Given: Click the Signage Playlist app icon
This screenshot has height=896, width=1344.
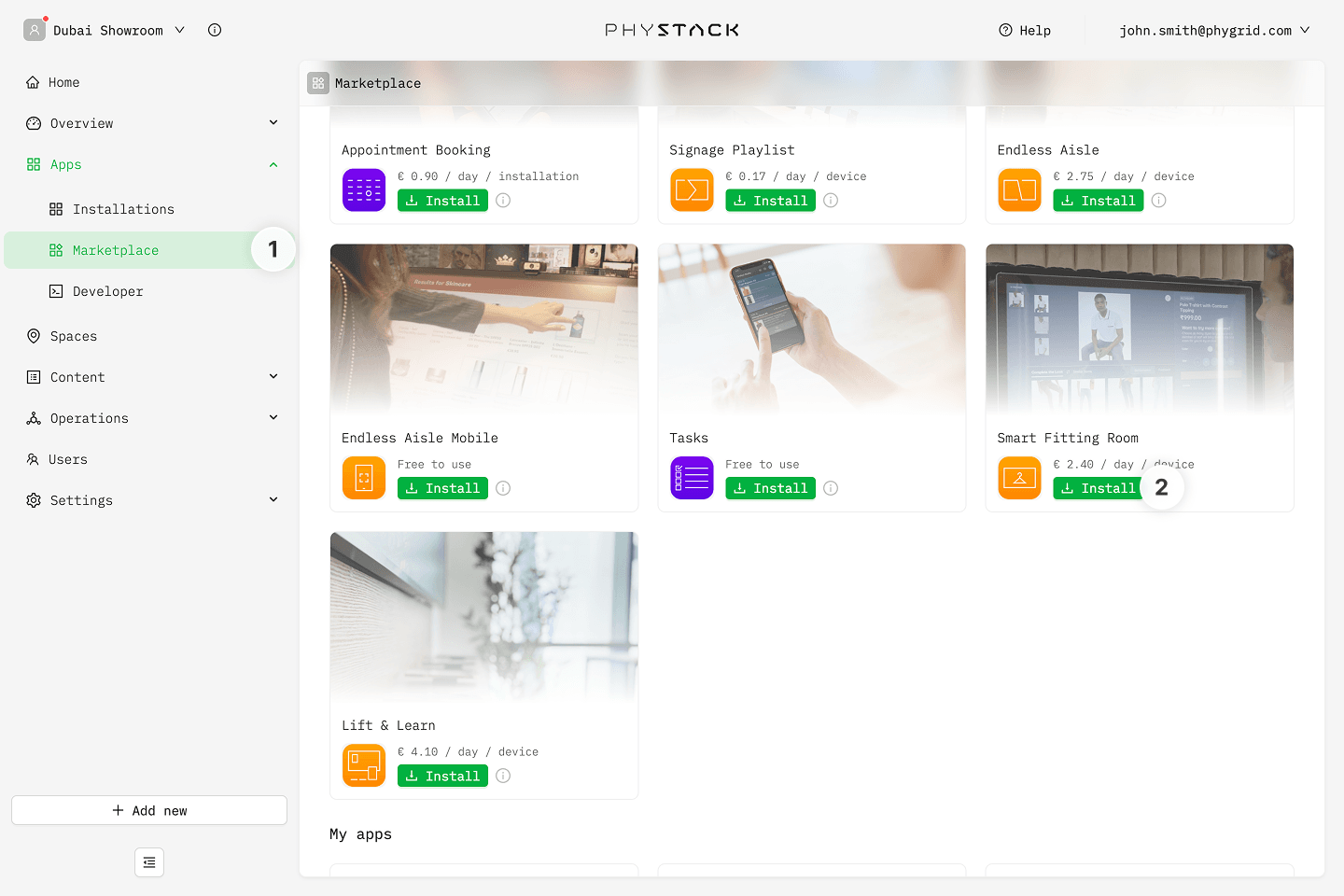Looking at the screenshot, I should coord(692,190).
